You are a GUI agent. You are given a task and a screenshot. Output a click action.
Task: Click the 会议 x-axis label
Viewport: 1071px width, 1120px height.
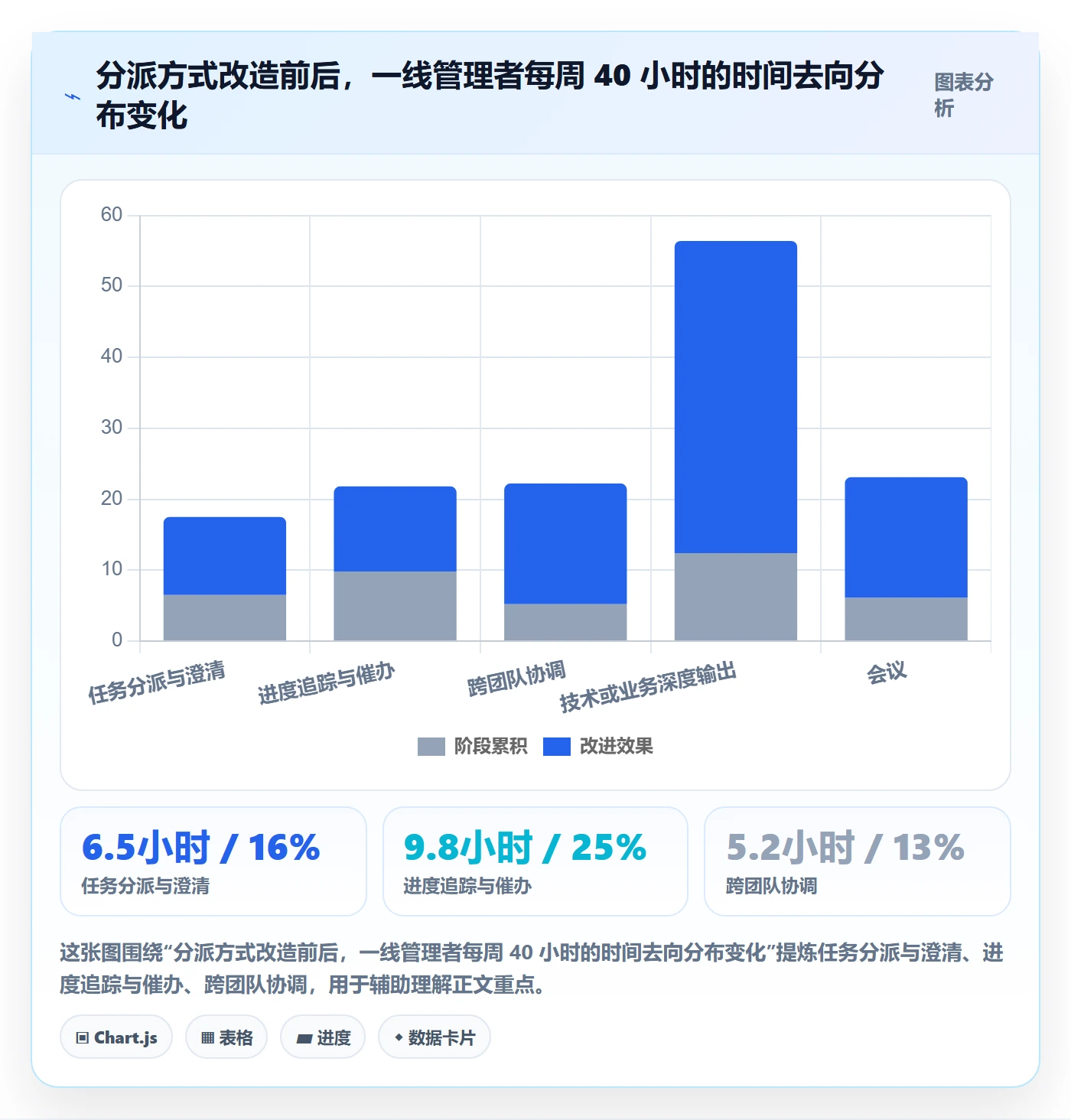click(x=887, y=672)
